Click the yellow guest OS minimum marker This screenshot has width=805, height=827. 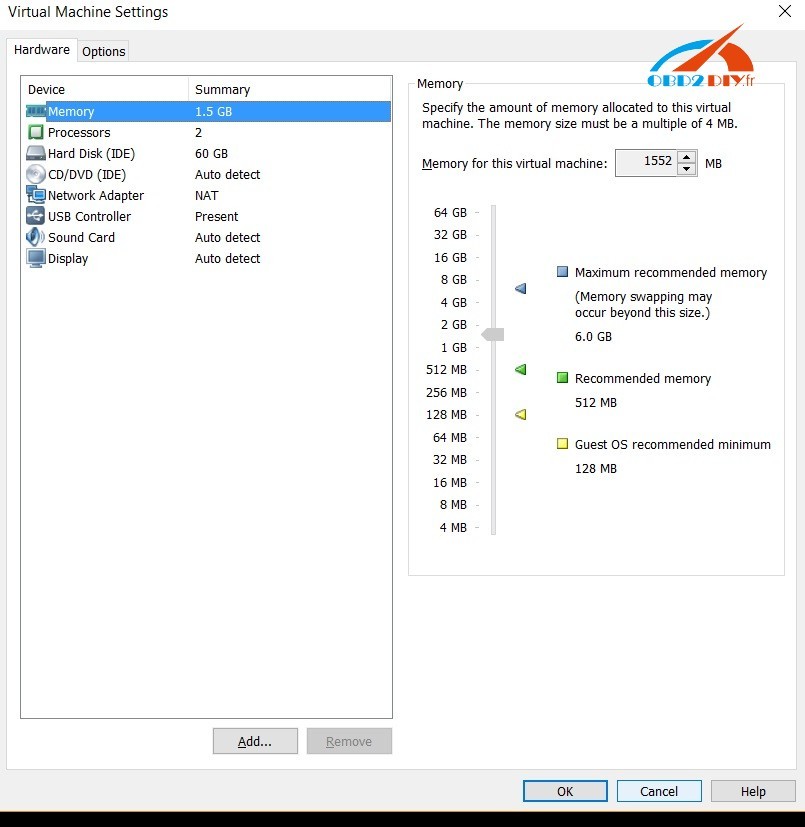tap(521, 415)
